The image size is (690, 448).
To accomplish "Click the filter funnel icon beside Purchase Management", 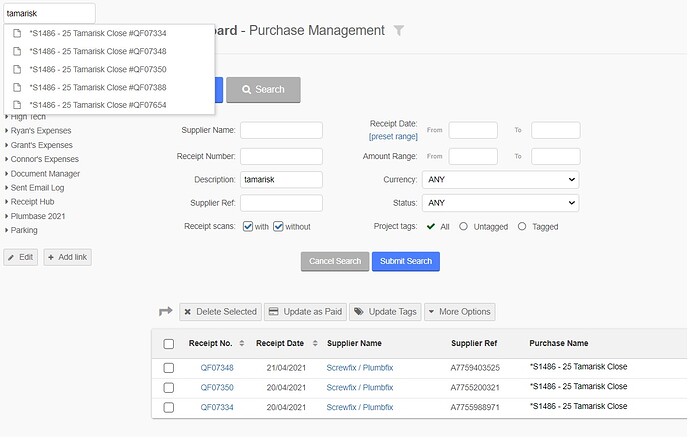I will [399, 31].
